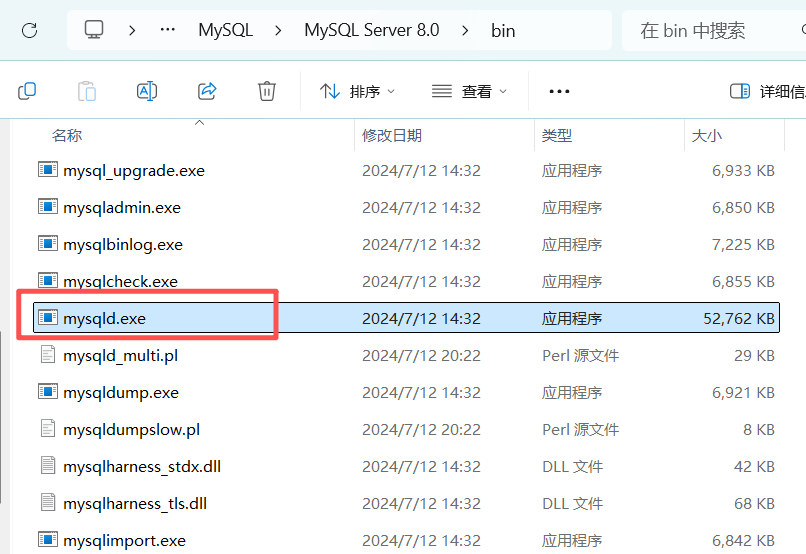
Task: Click the mysqldumpslow.pl document icon
Action: (x=48, y=429)
